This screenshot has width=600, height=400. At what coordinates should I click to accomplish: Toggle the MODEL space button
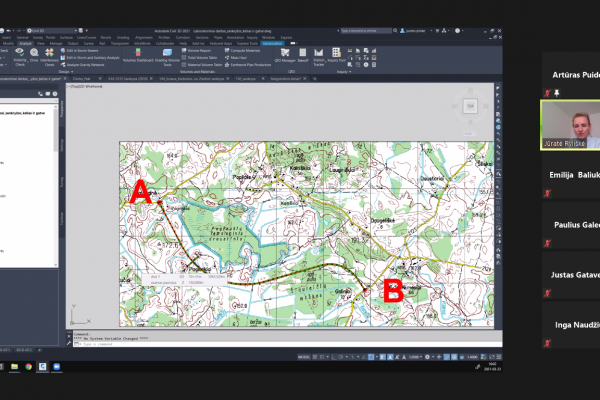pos(304,357)
